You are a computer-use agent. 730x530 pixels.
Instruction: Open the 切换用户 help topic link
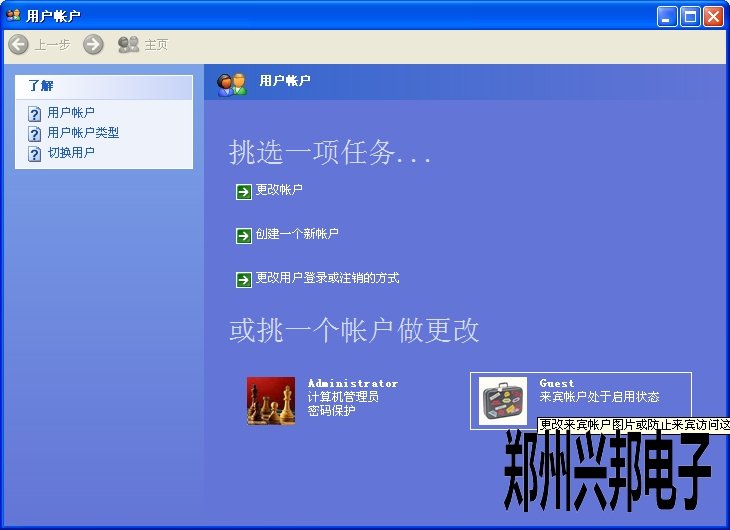click(71, 153)
